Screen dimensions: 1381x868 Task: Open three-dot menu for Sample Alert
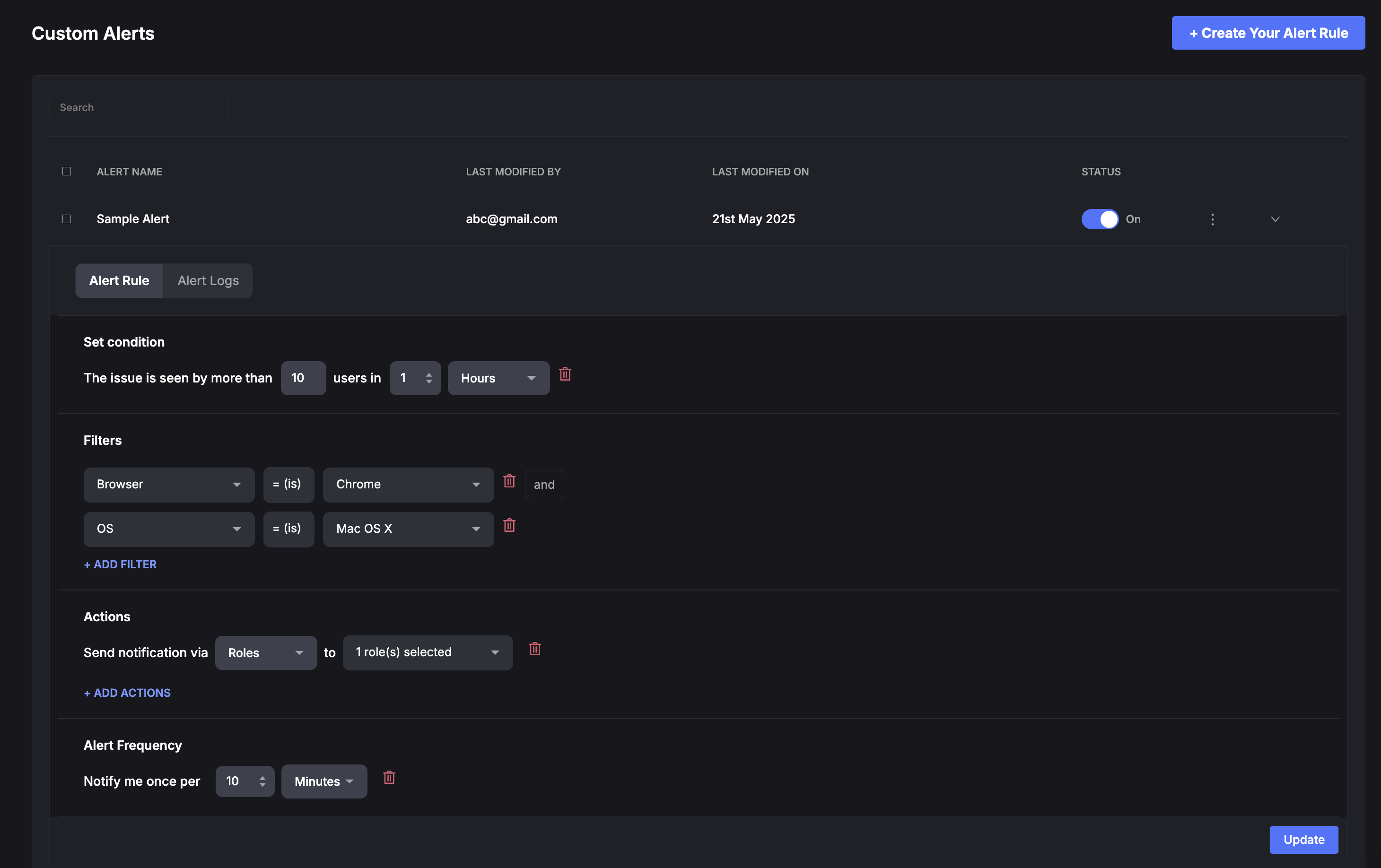(x=1212, y=219)
